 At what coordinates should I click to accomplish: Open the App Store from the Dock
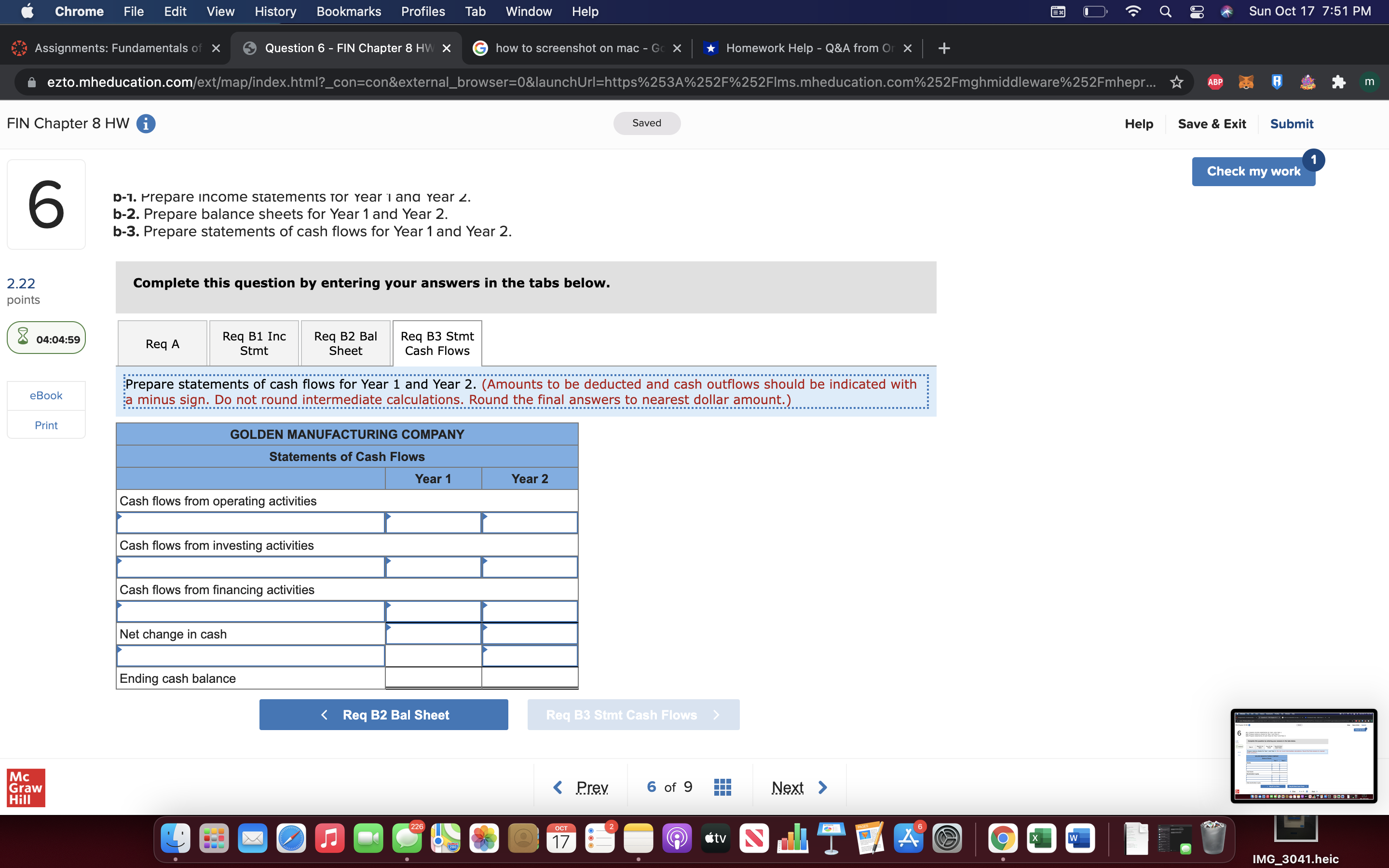click(908, 838)
